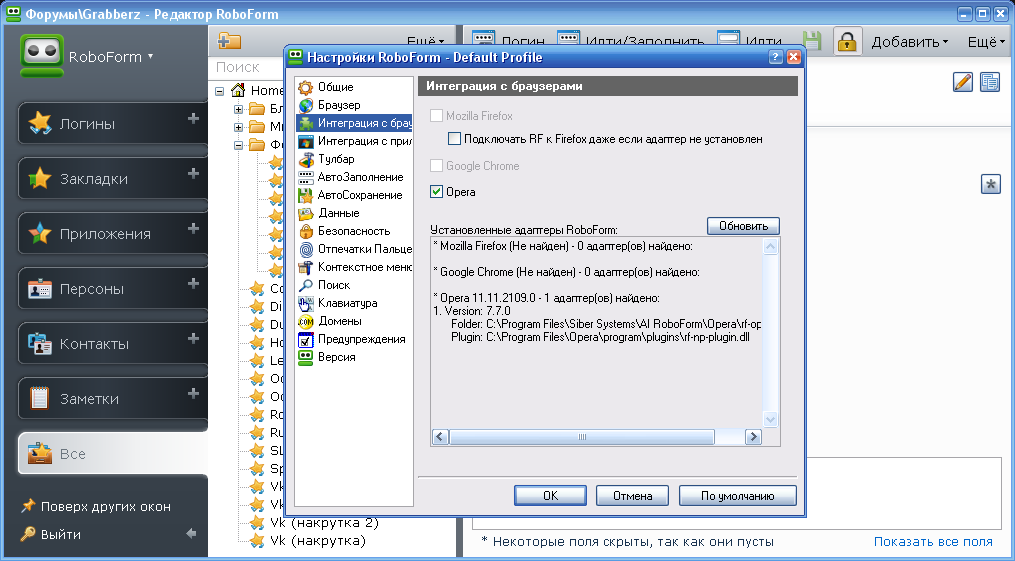Click the По умолчанию button

[737, 496]
